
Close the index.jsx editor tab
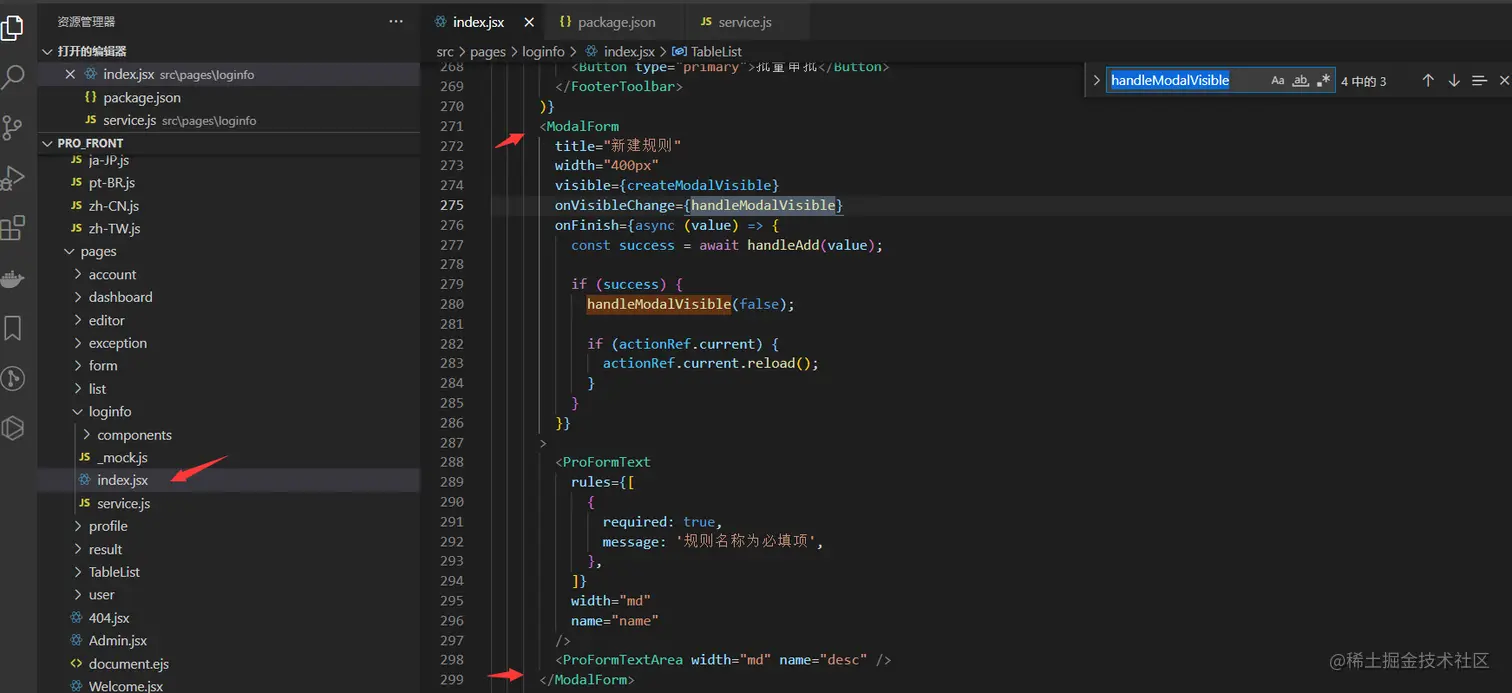tap(528, 22)
